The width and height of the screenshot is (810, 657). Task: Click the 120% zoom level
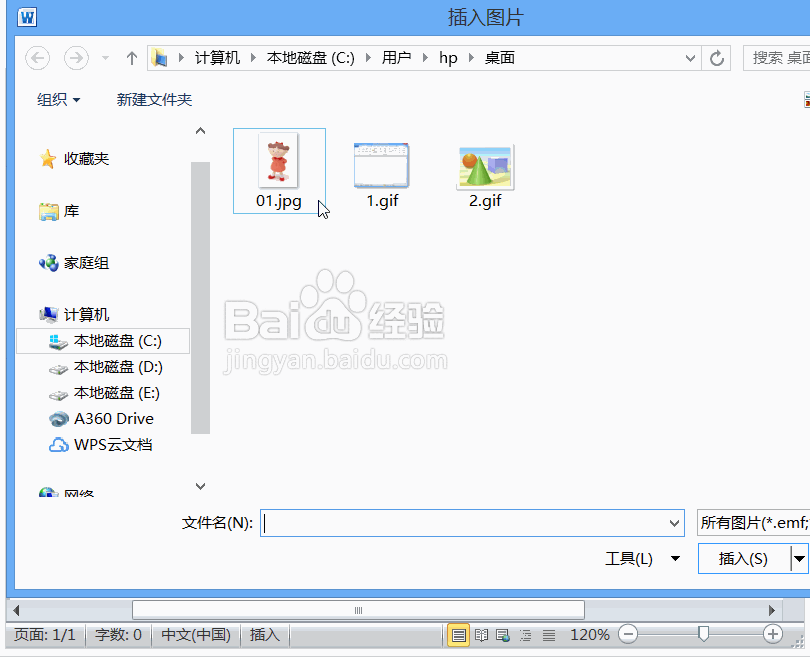pyautogui.click(x=589, y=634)
